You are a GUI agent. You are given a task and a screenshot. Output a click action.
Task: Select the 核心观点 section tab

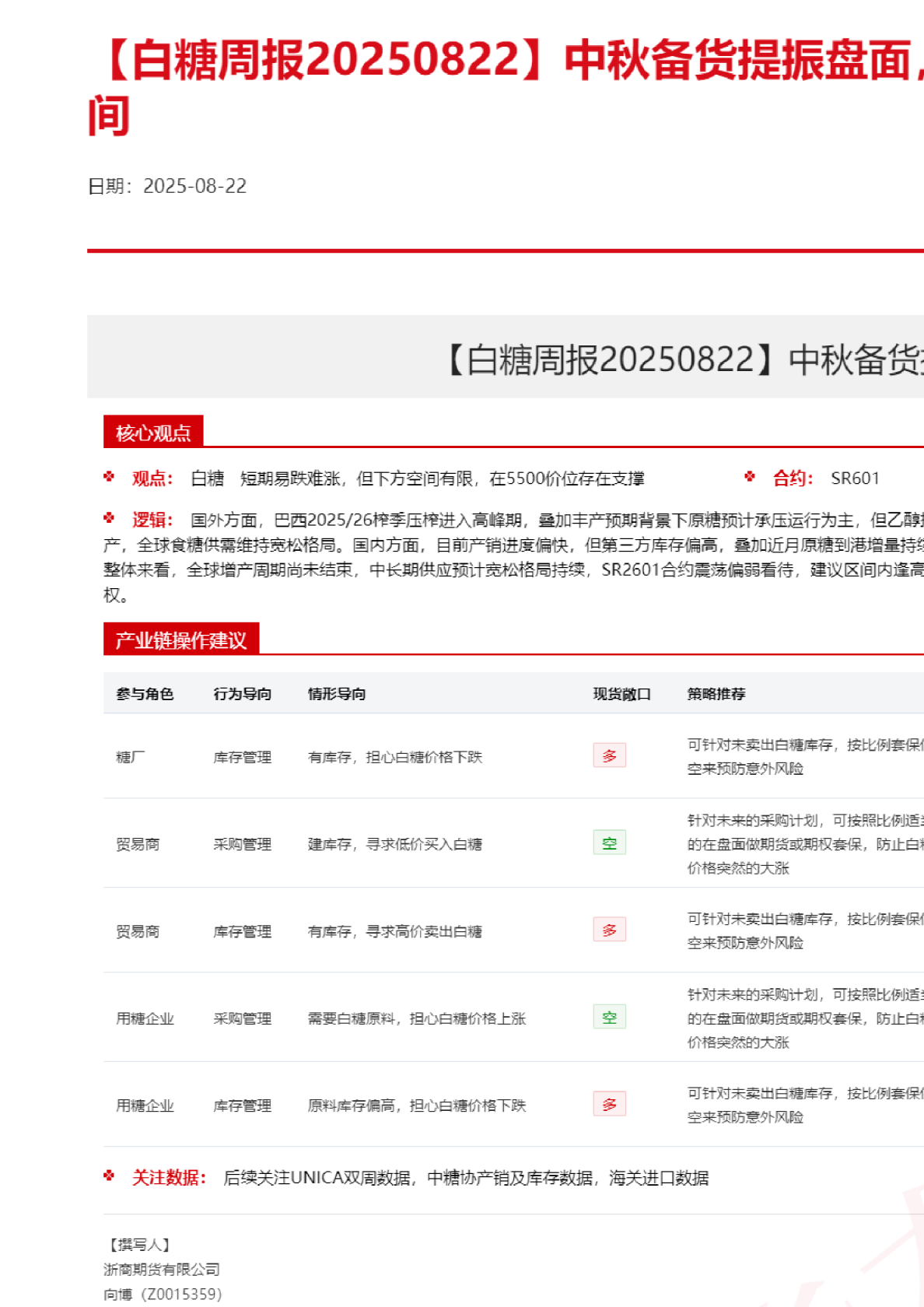[x=153, y=433]
